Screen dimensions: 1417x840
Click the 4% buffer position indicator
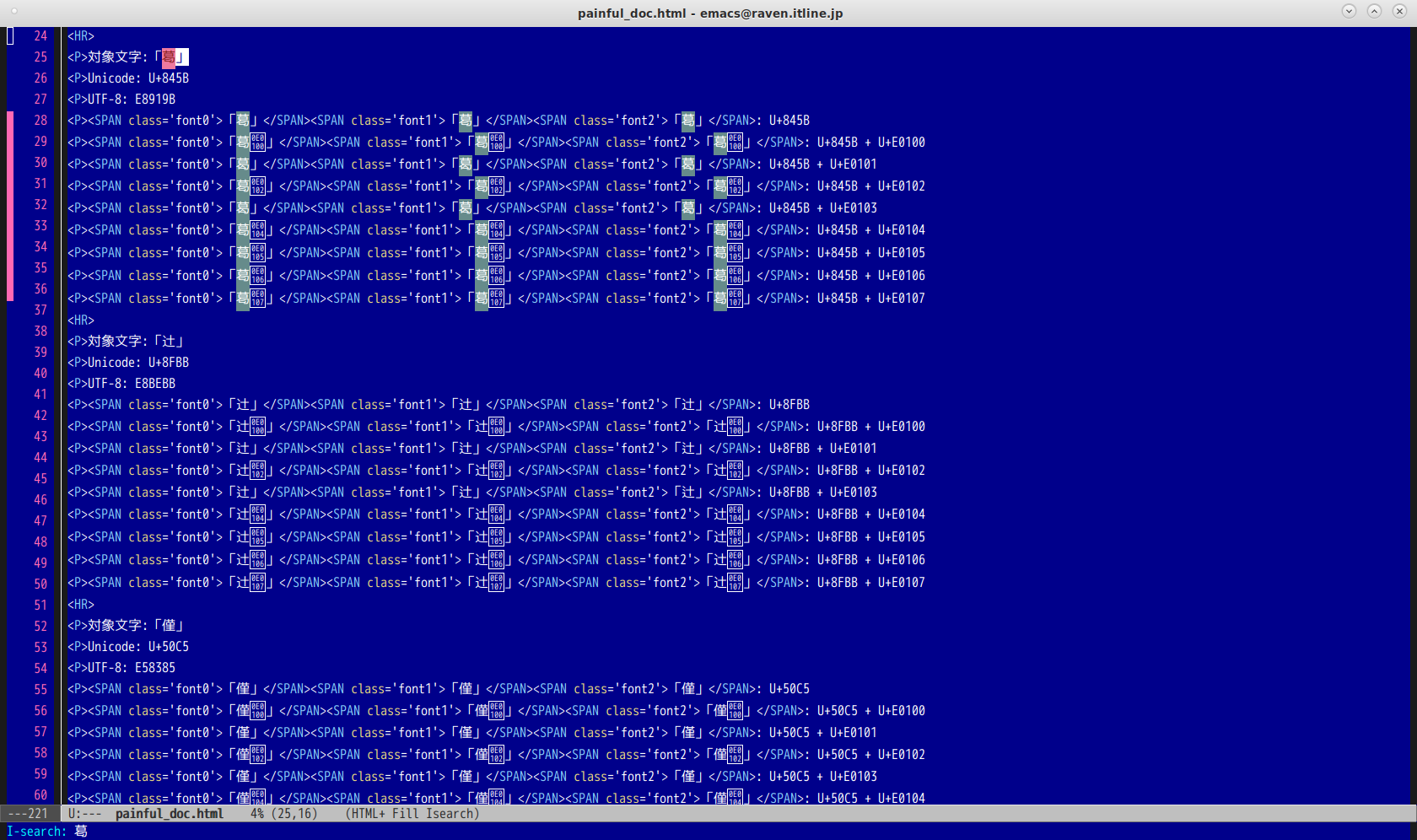[257, 814]
